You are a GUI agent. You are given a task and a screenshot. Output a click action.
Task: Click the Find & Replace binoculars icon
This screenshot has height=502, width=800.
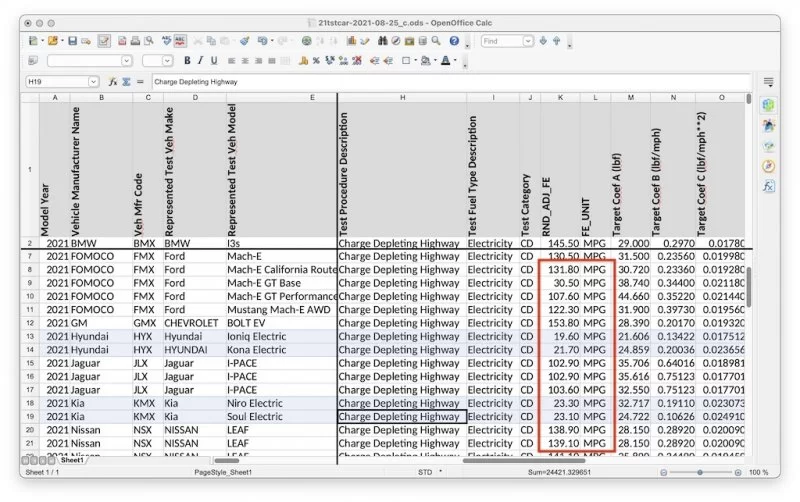tap(383, 41)
